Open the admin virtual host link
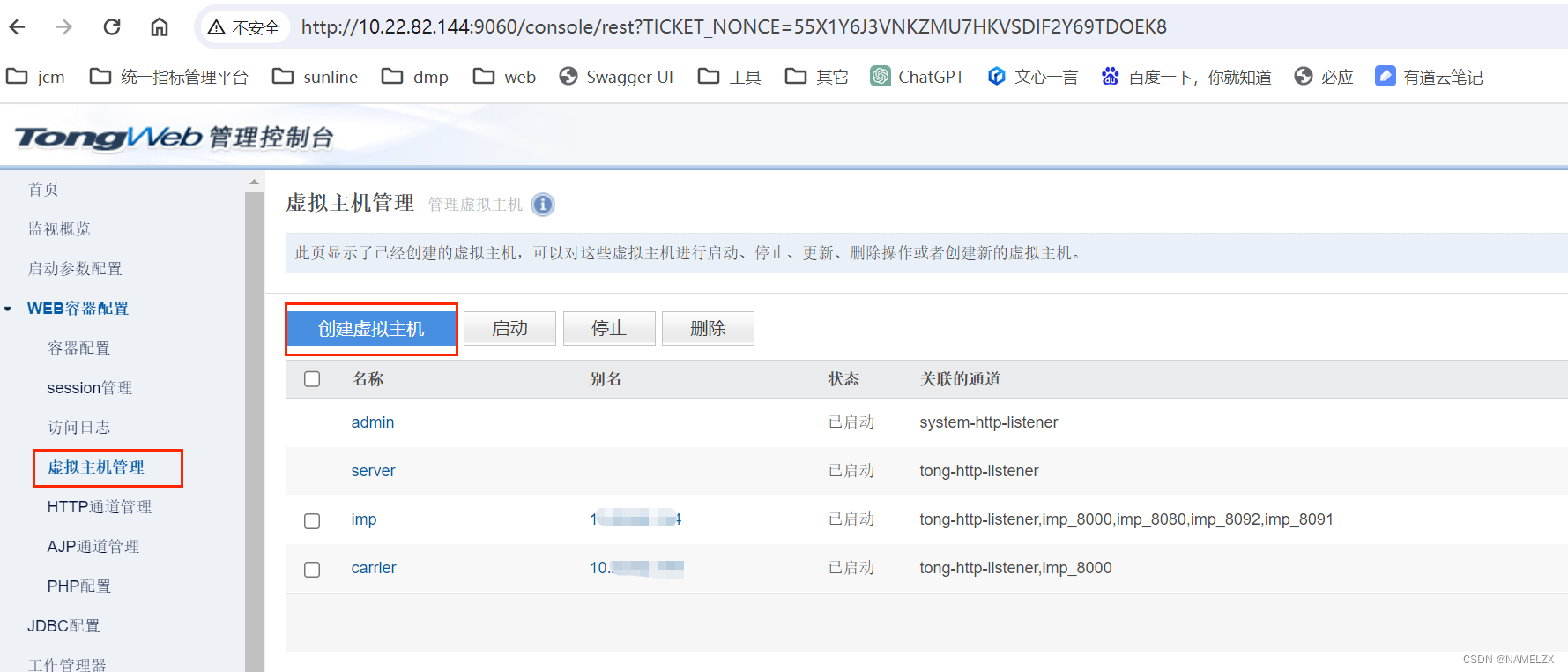 (372, 422)
